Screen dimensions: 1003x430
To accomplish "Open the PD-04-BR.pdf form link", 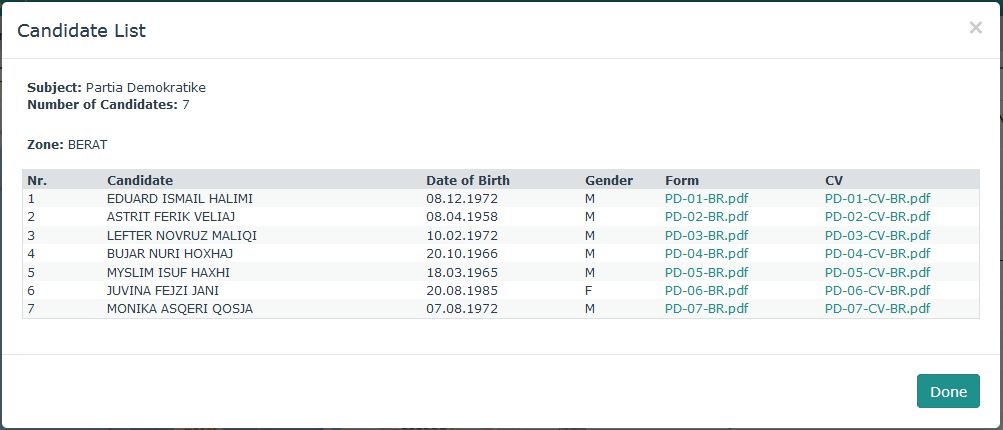I will click(x=706, y=254).
